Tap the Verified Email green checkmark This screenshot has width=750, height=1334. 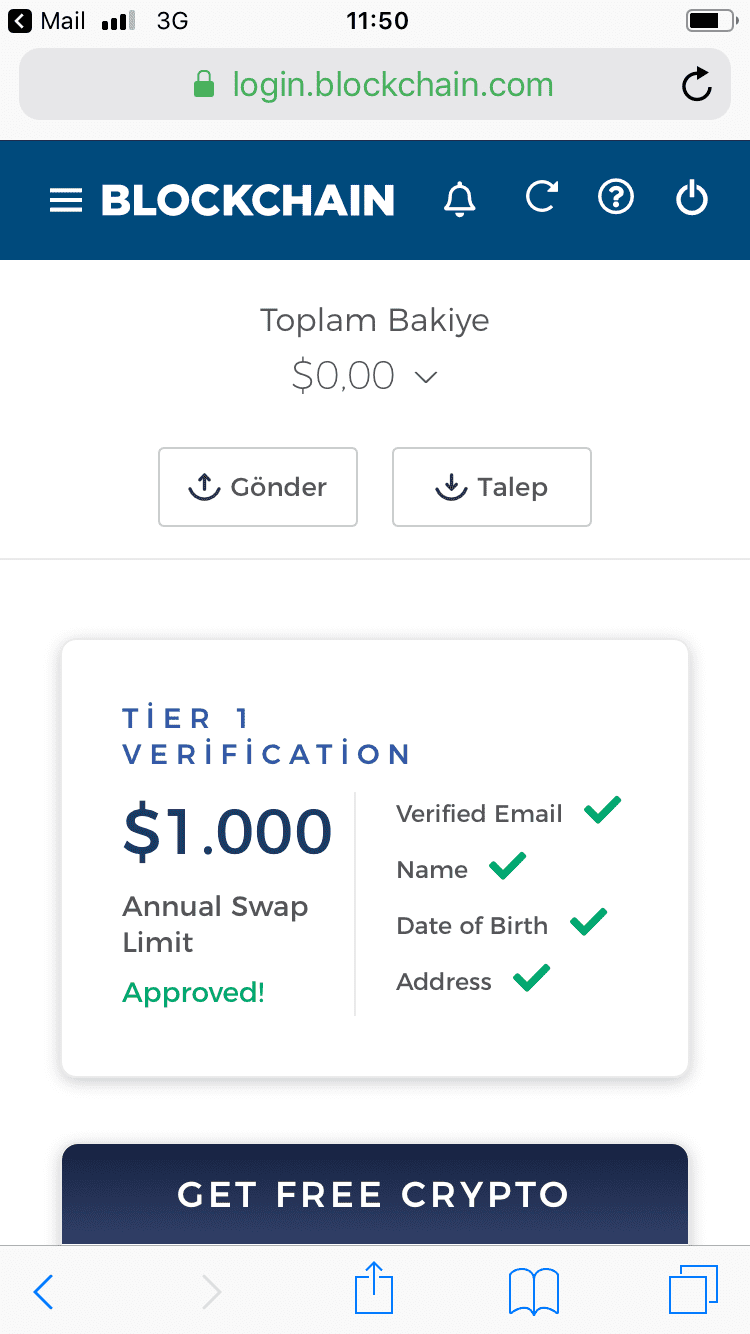(603, 810)
